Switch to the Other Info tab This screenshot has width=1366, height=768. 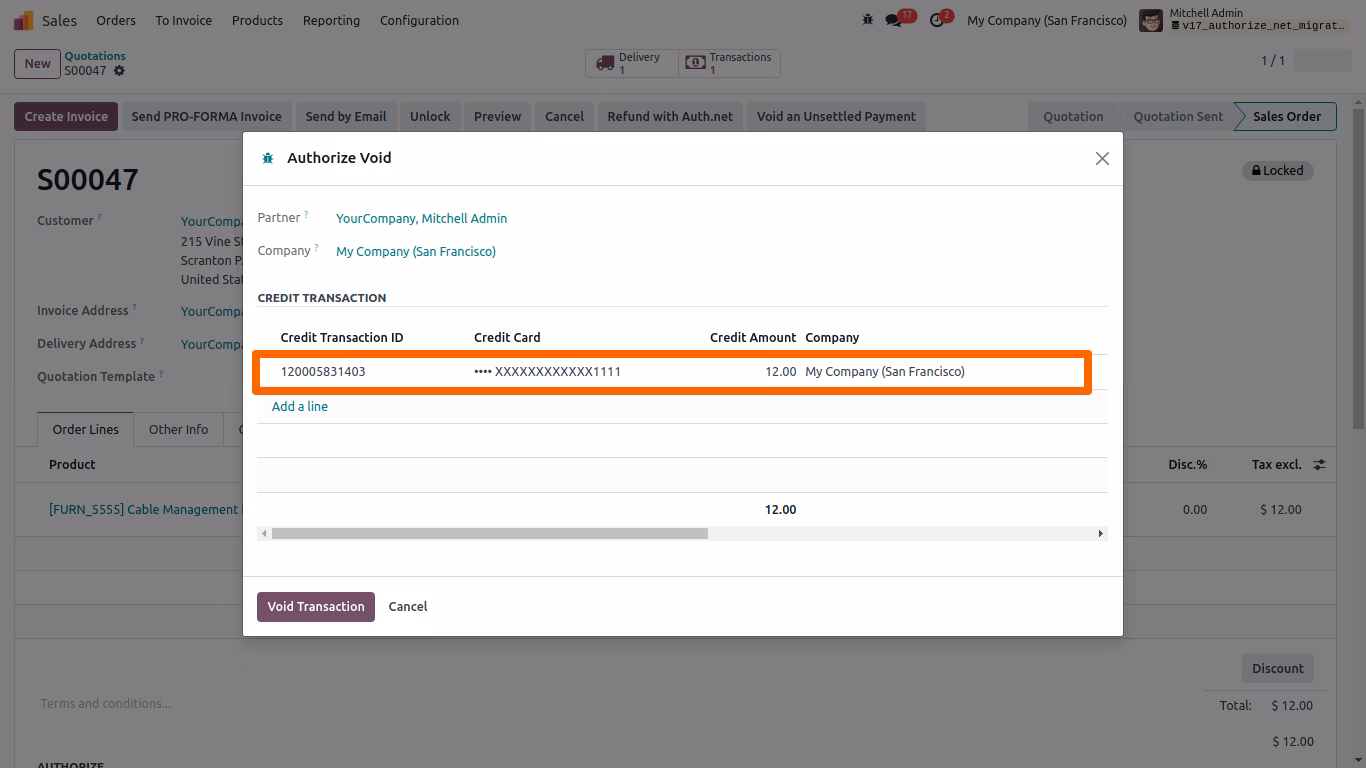[178, 429]
